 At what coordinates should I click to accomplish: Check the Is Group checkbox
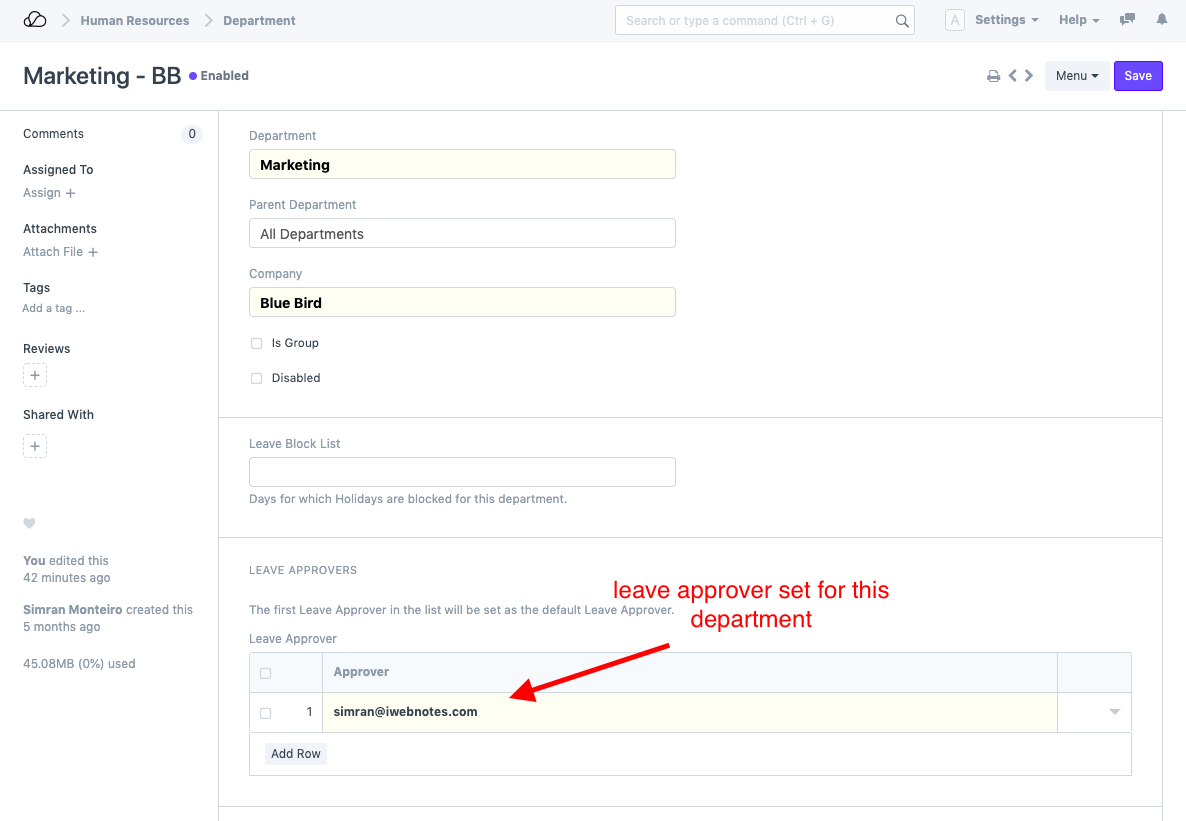pos(257,343)
